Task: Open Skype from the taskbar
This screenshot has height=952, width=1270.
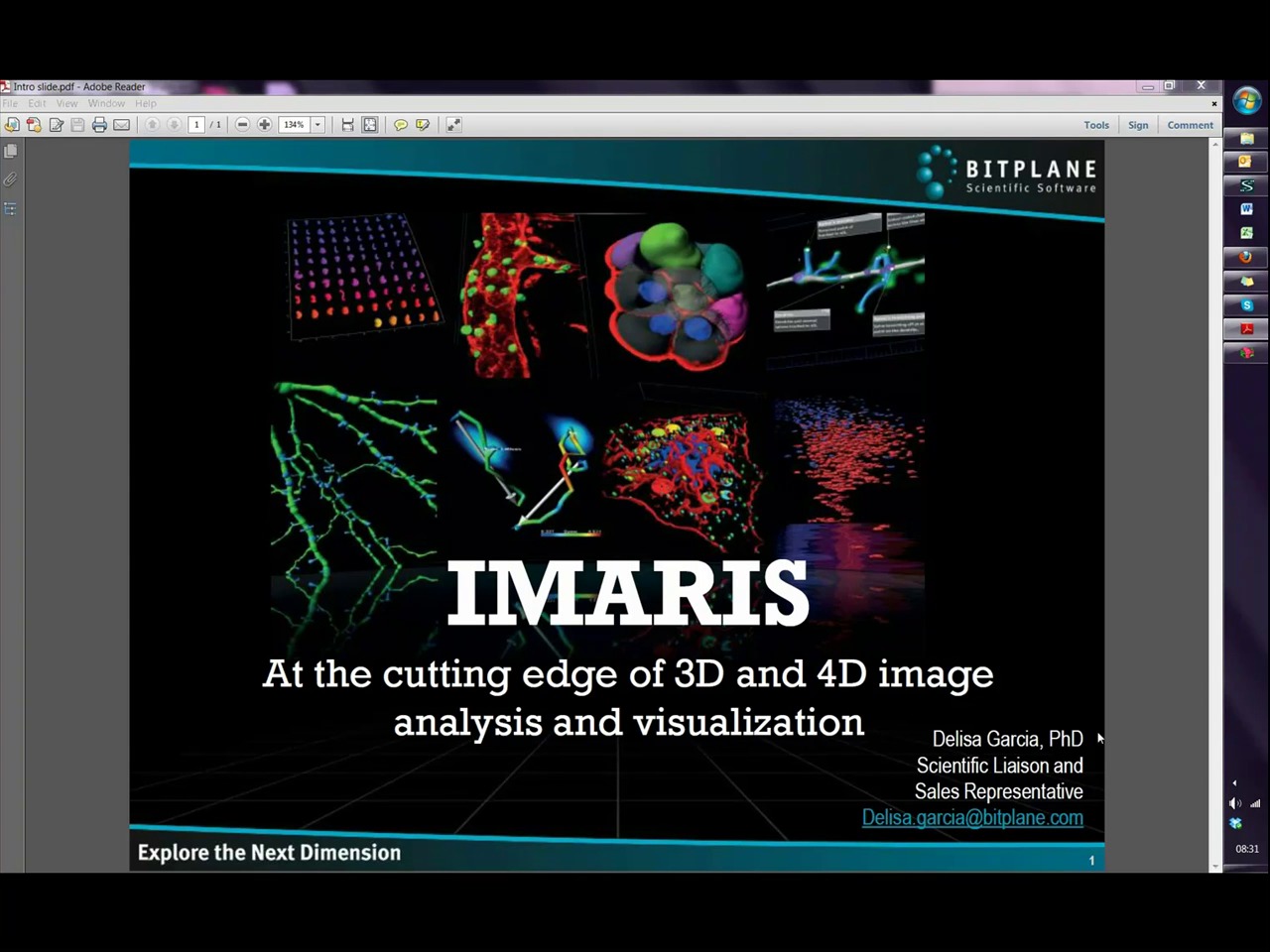Action: tap(1246, 305)
